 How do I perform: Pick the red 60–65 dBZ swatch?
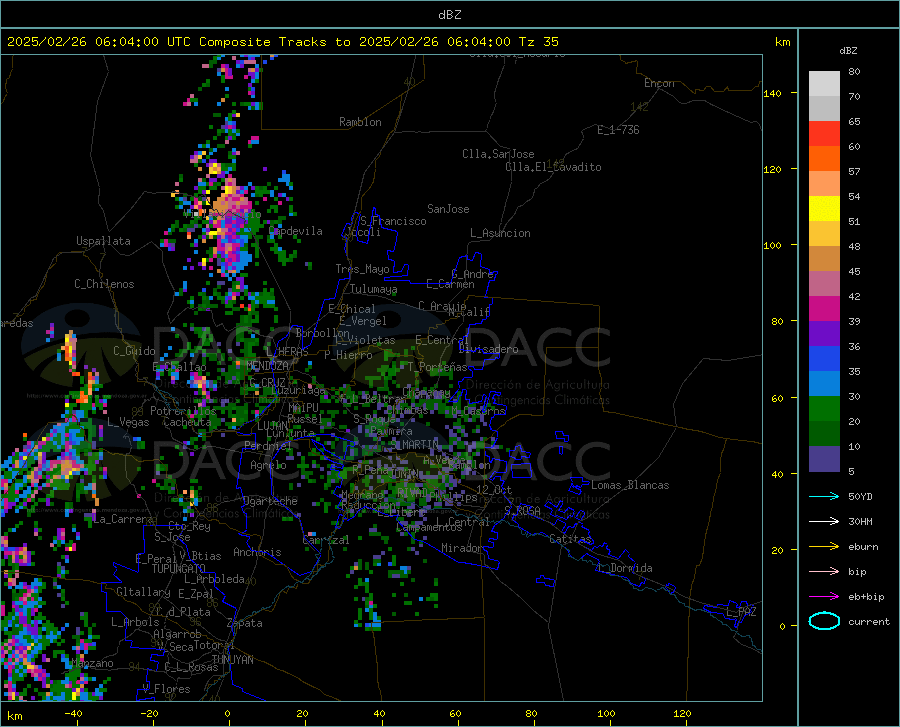click(824, 134)
